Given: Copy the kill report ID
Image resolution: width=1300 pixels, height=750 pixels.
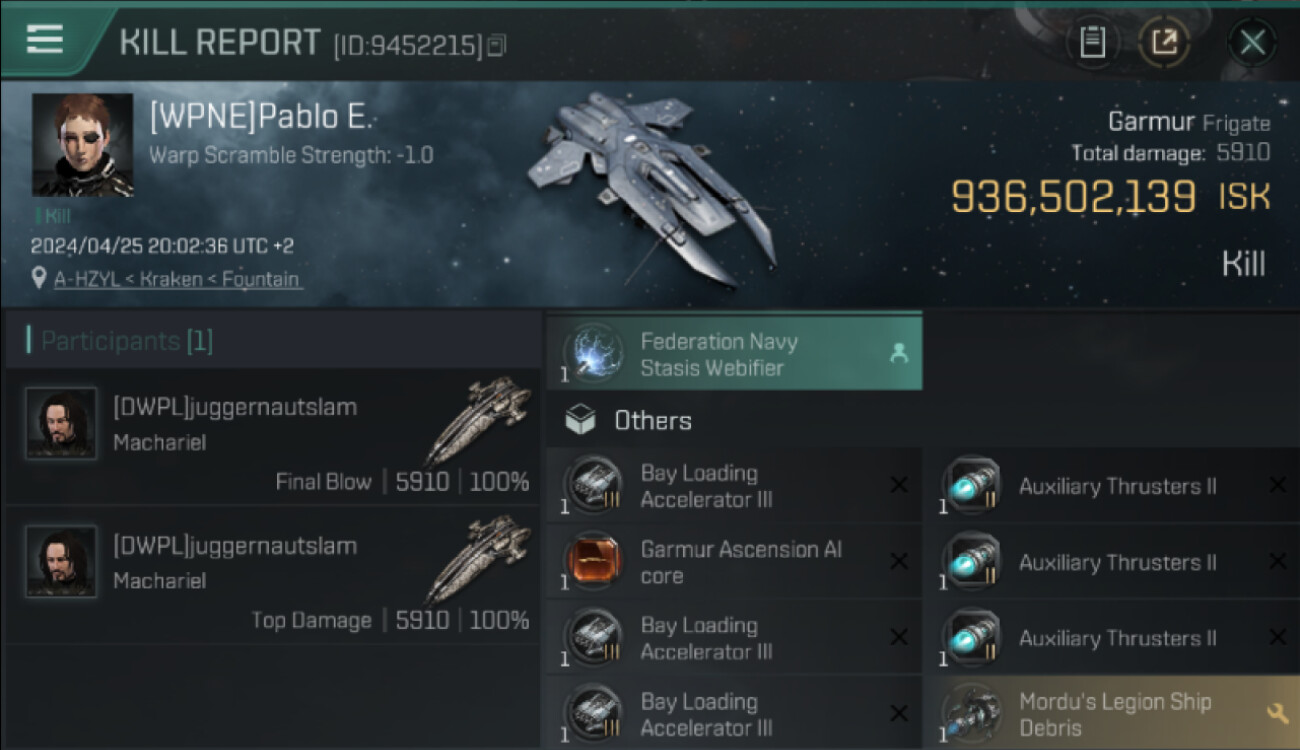Looking at the screenshot, I should point(497,45).
